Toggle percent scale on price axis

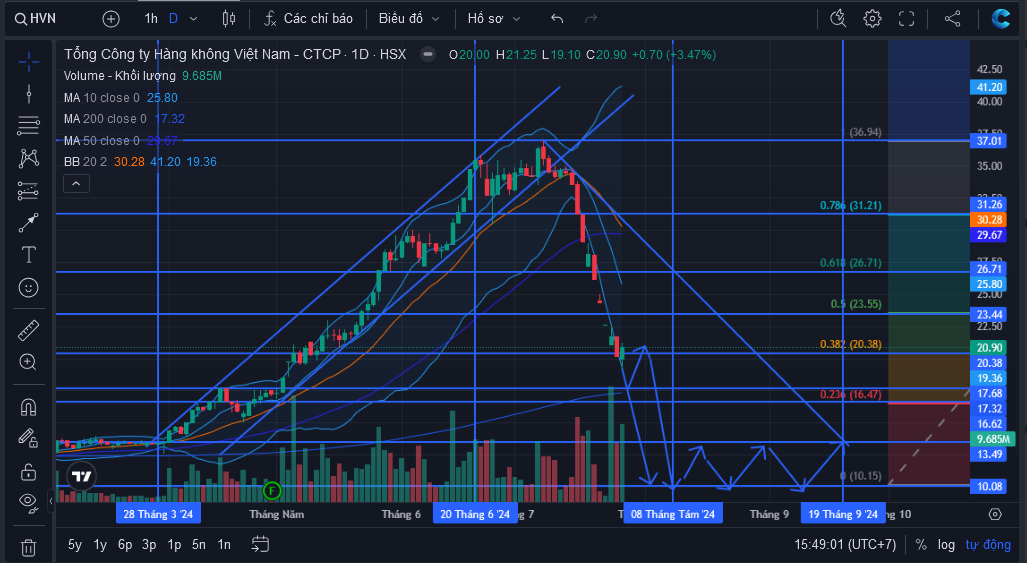[x=921, y=544]
